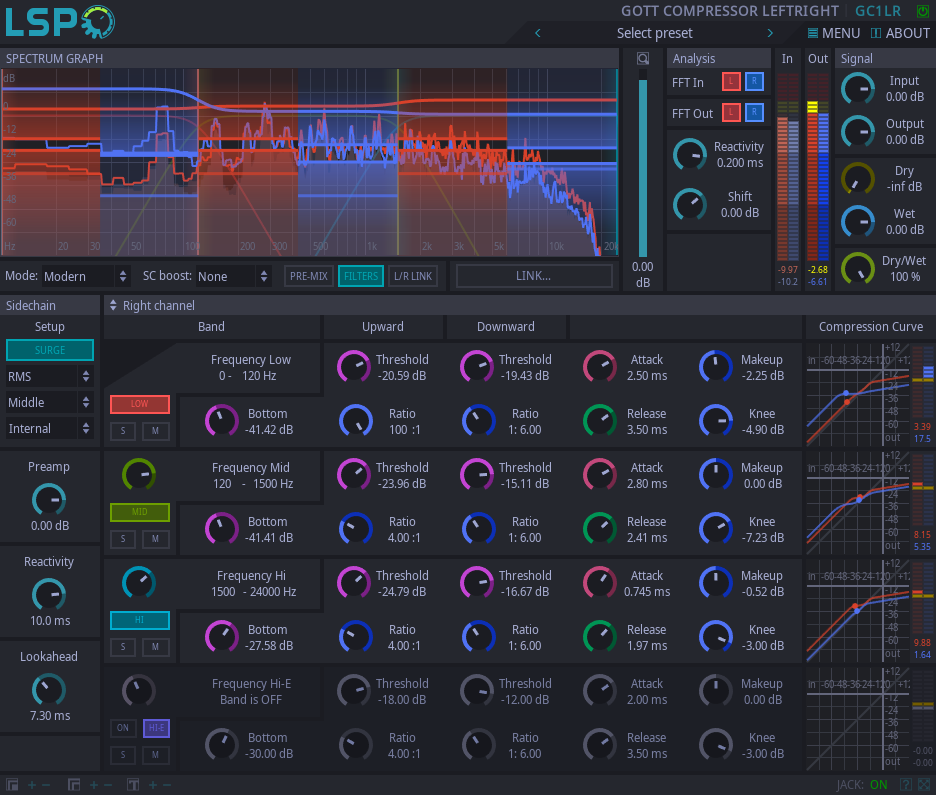Click the Input gain knob
This screenshot has width=936, height=795.
[x=858, y=89]
